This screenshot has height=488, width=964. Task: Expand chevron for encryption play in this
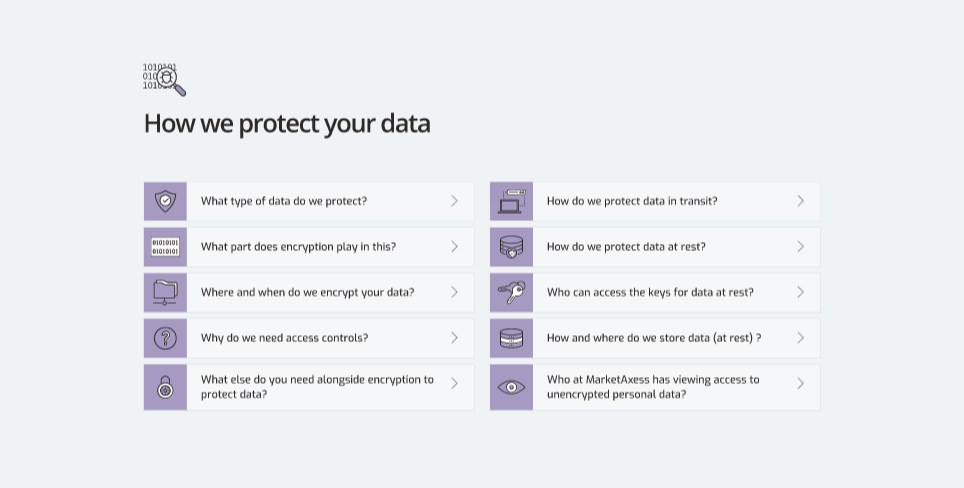454,246
